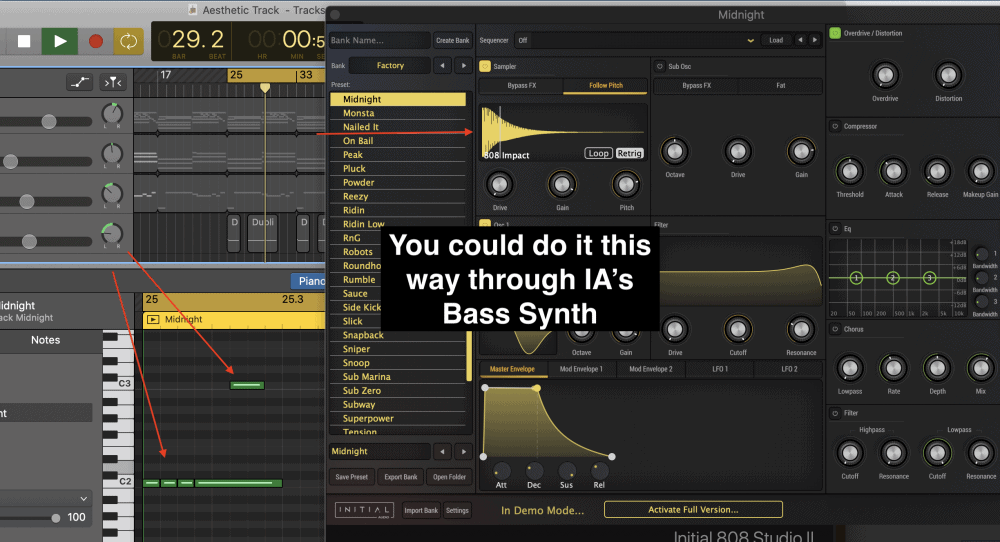1000x542 pixels.
Task: Click the Export Bank button
Action: pos(401,477)
